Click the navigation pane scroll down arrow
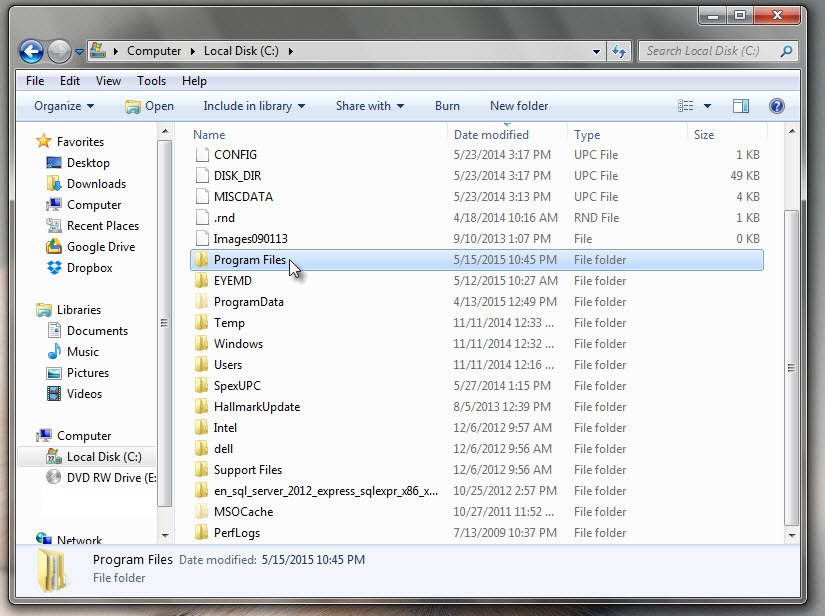 165,536
